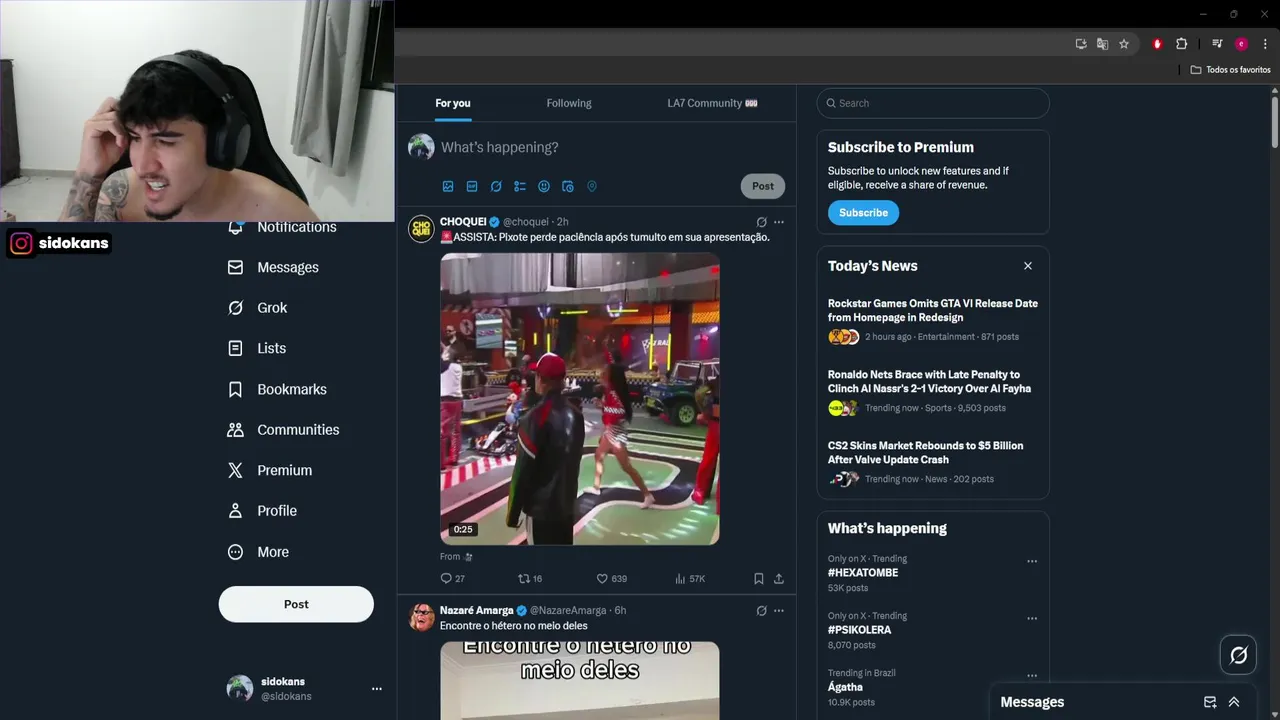
Task: Like the CHOQUEI post
Action: click(611, 578)
